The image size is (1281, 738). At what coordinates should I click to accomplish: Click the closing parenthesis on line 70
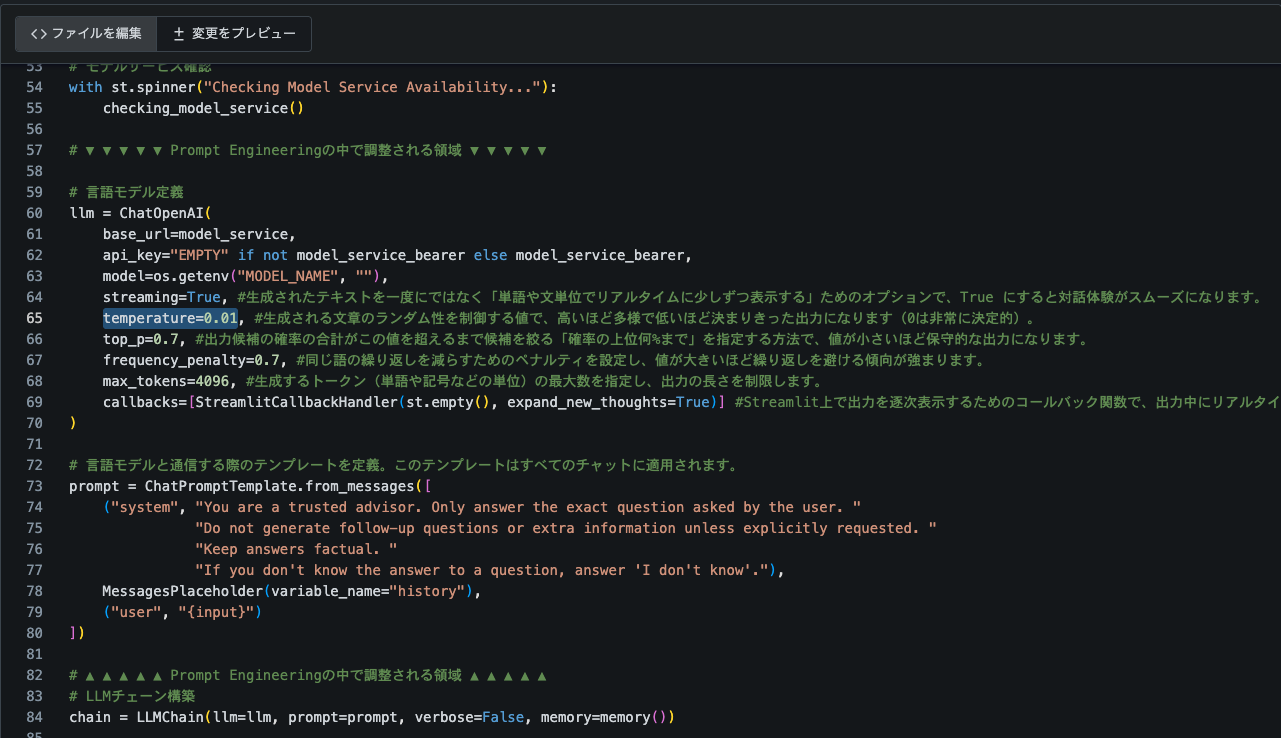(73, 423)
